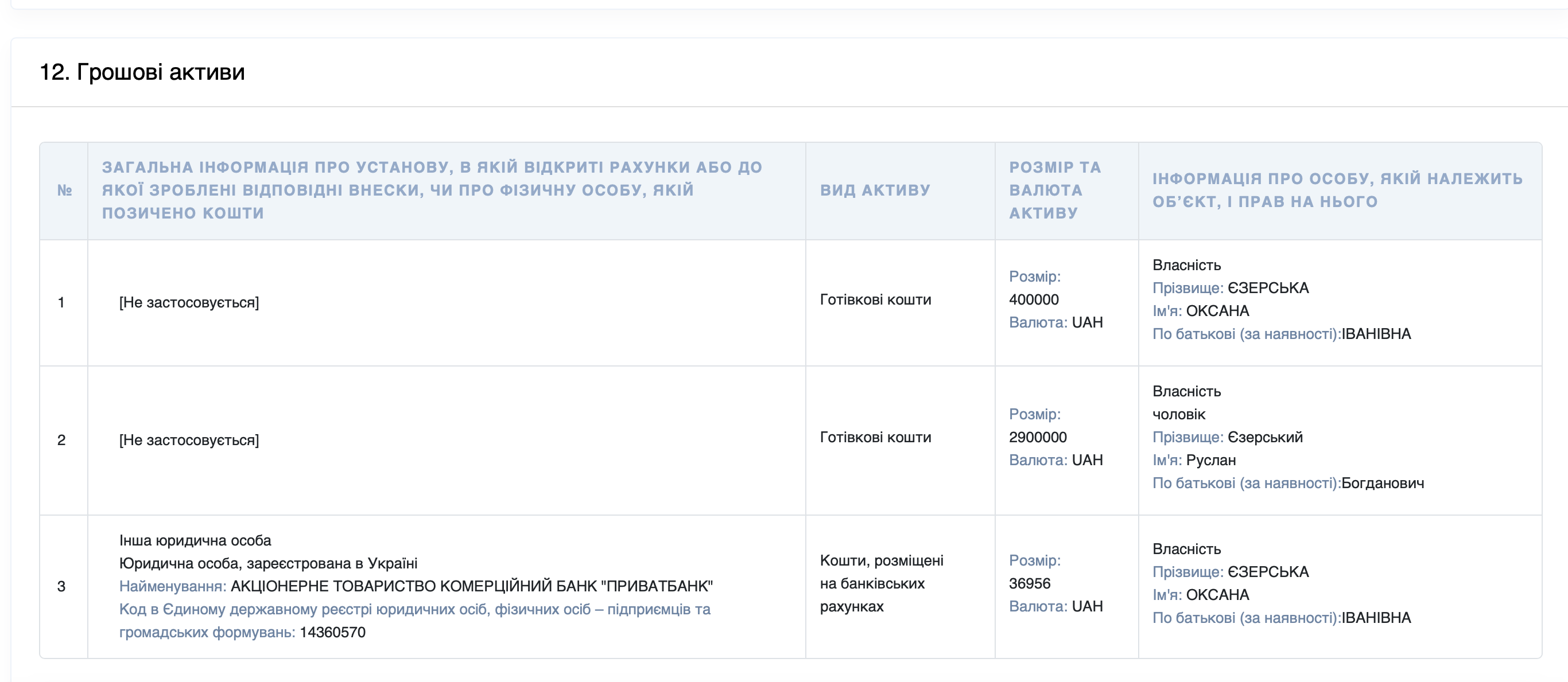Click the amount value 2900000
1568x682 pixels.
(1037, 437)
